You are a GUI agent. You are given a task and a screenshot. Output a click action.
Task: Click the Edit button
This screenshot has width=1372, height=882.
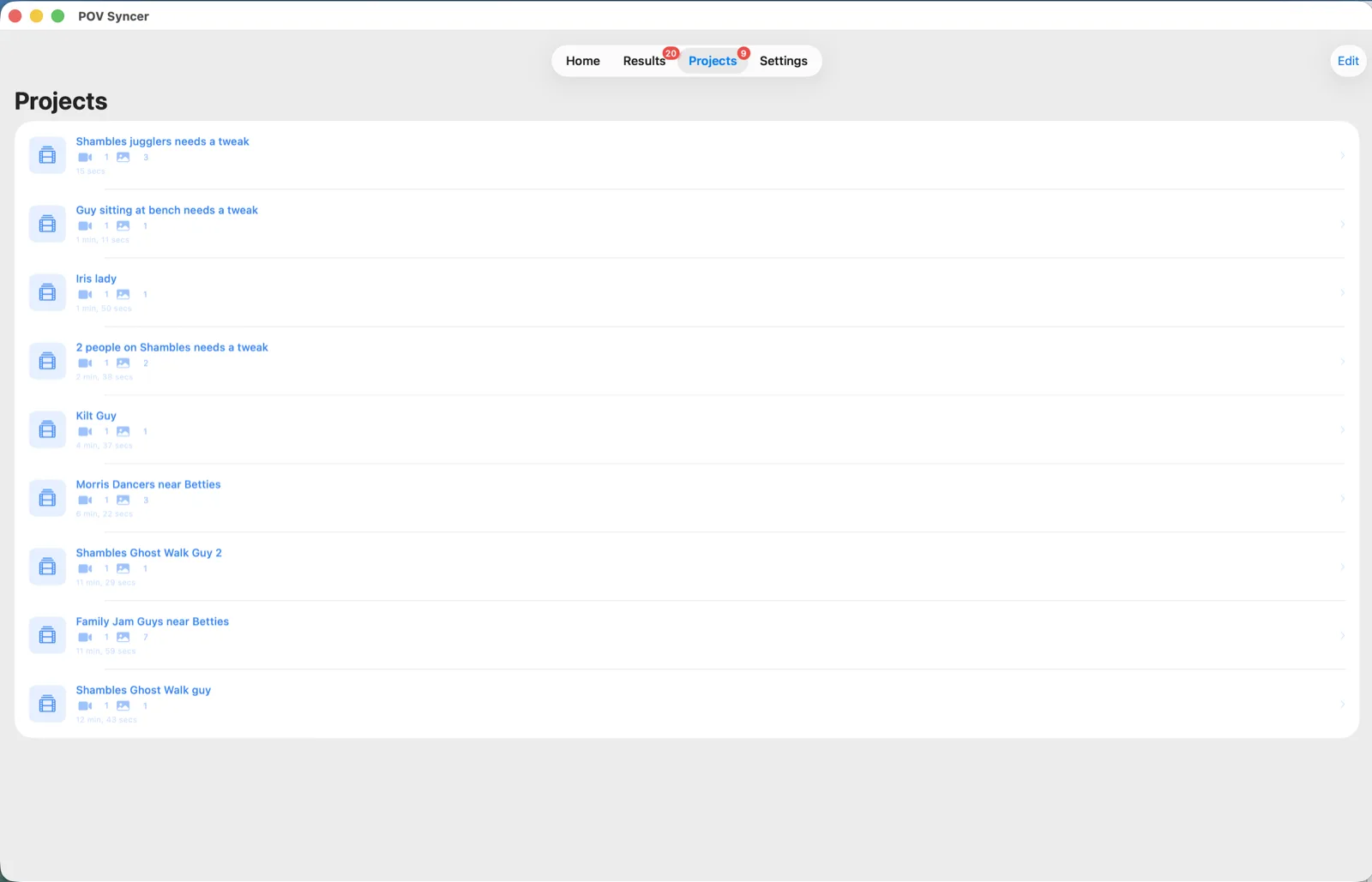coord(1348,61)
